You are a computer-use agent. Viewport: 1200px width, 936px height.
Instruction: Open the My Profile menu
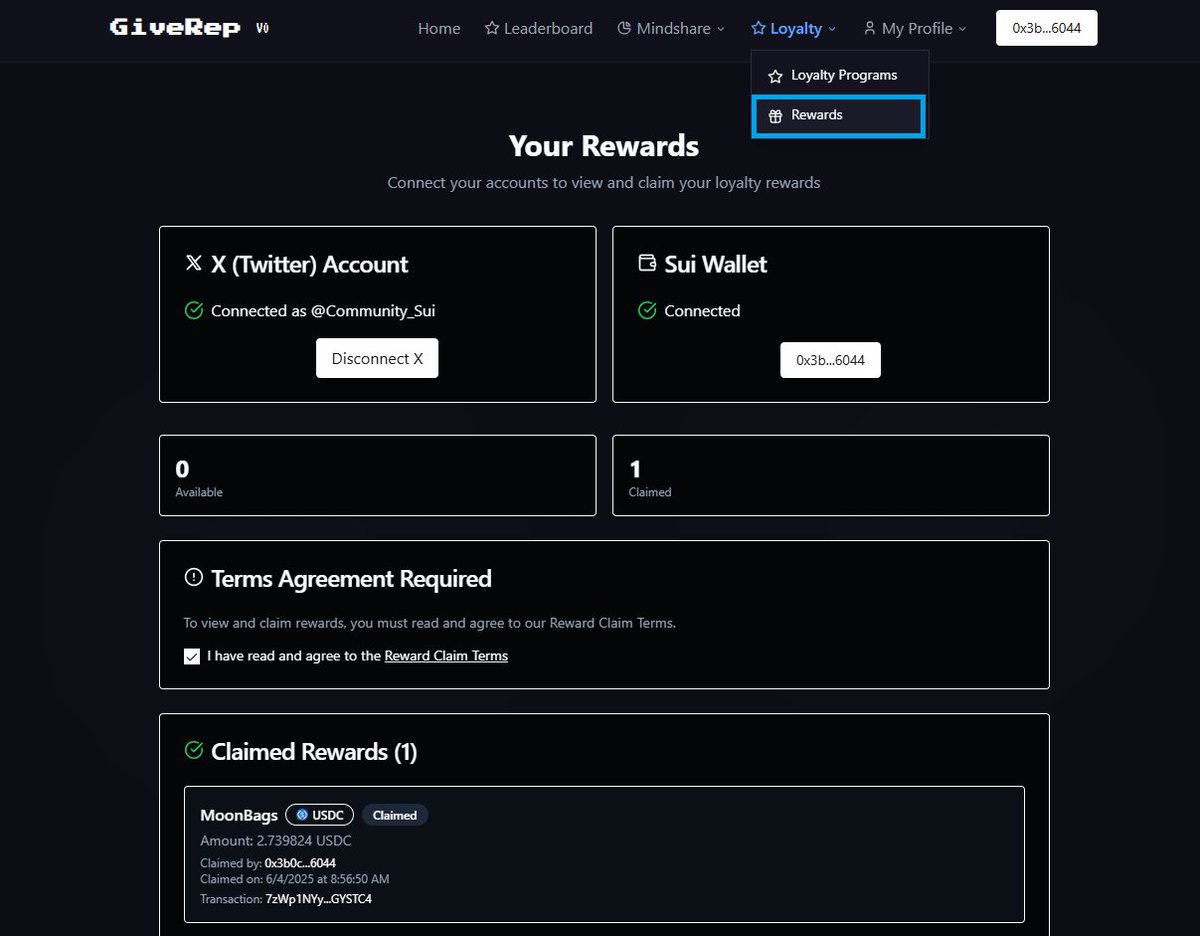[915, 28]
